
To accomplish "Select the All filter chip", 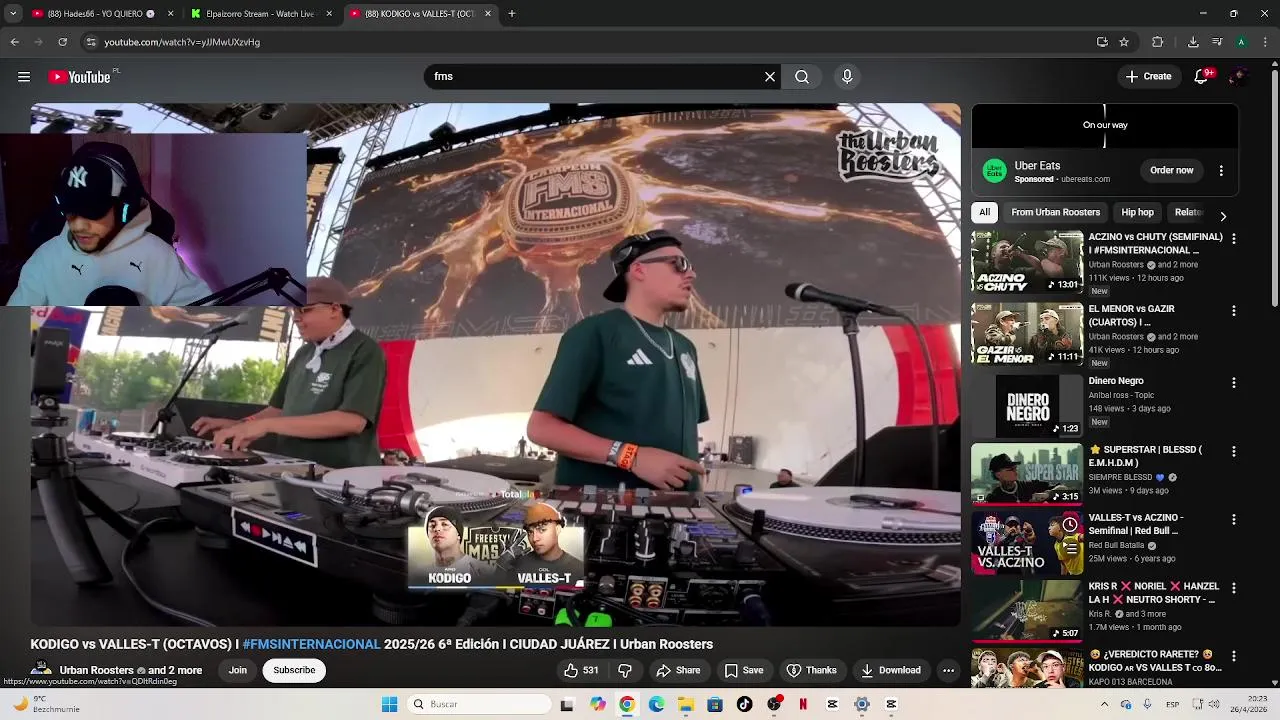I will (x=984, y=212).
